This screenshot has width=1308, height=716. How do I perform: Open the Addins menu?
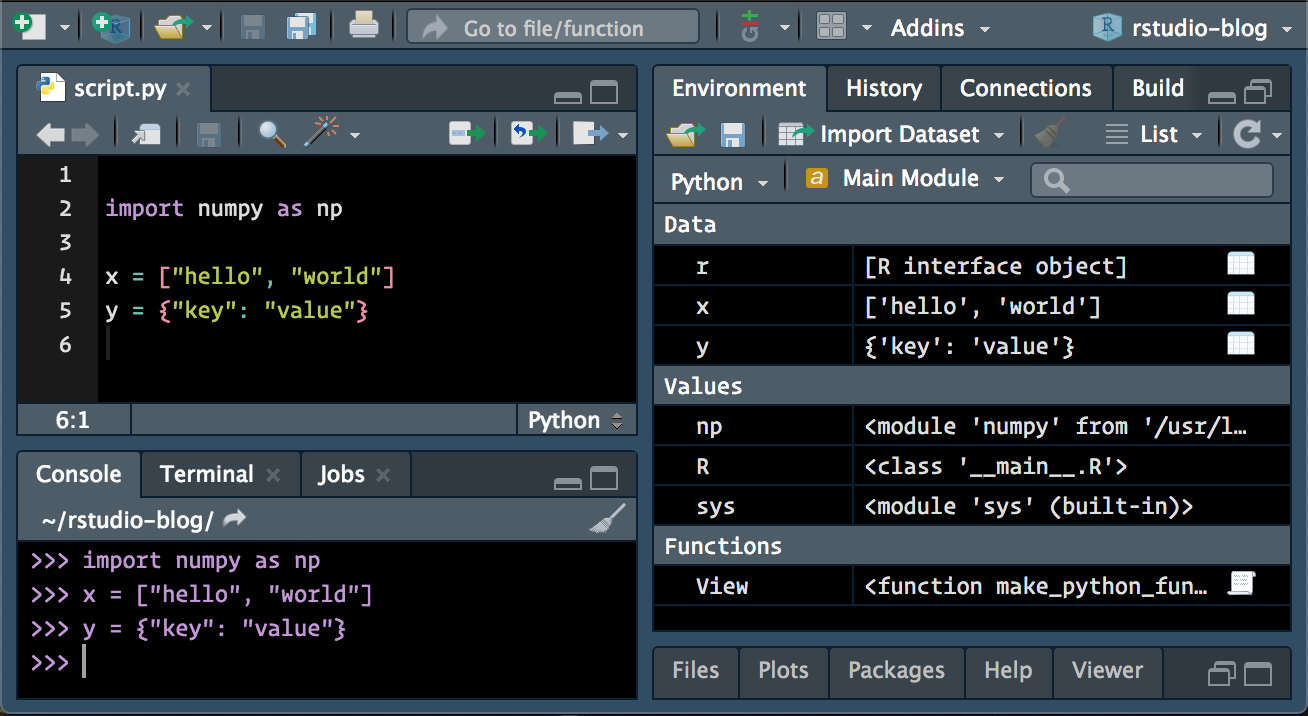(x=928, y=28)
